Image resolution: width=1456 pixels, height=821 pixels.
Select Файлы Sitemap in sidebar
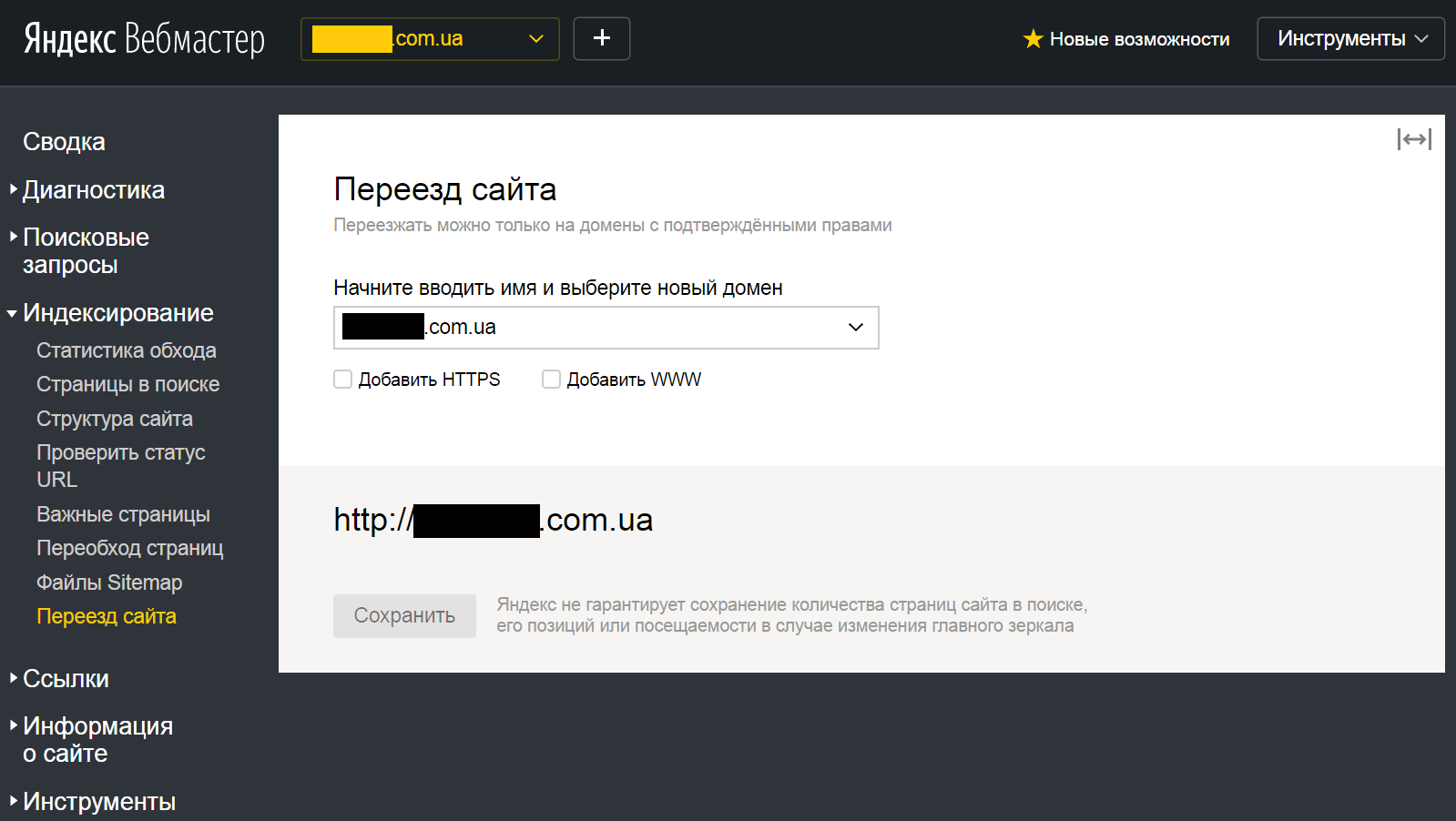point(109,583)
